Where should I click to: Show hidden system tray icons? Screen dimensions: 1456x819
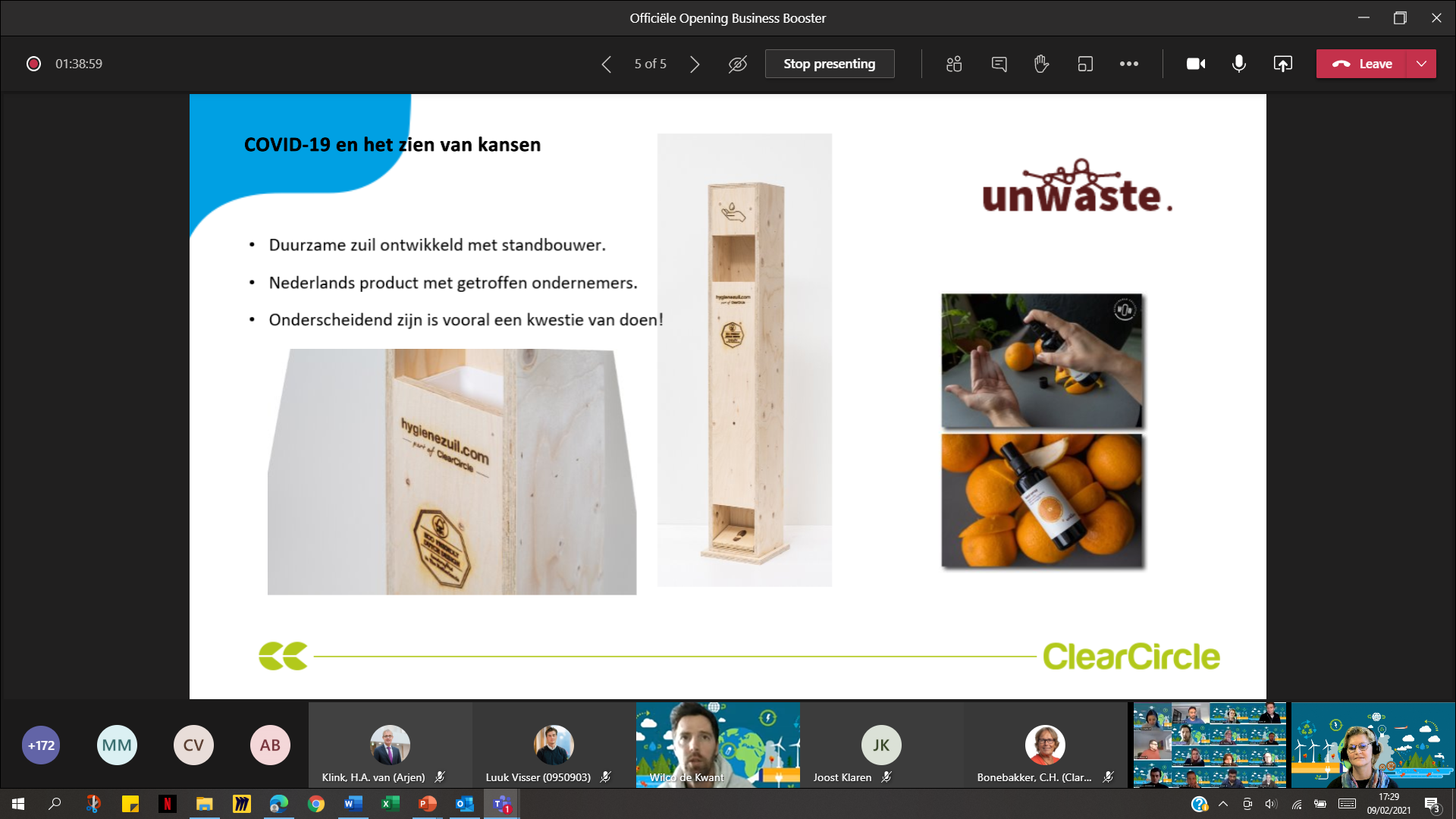coord(1222,805)
